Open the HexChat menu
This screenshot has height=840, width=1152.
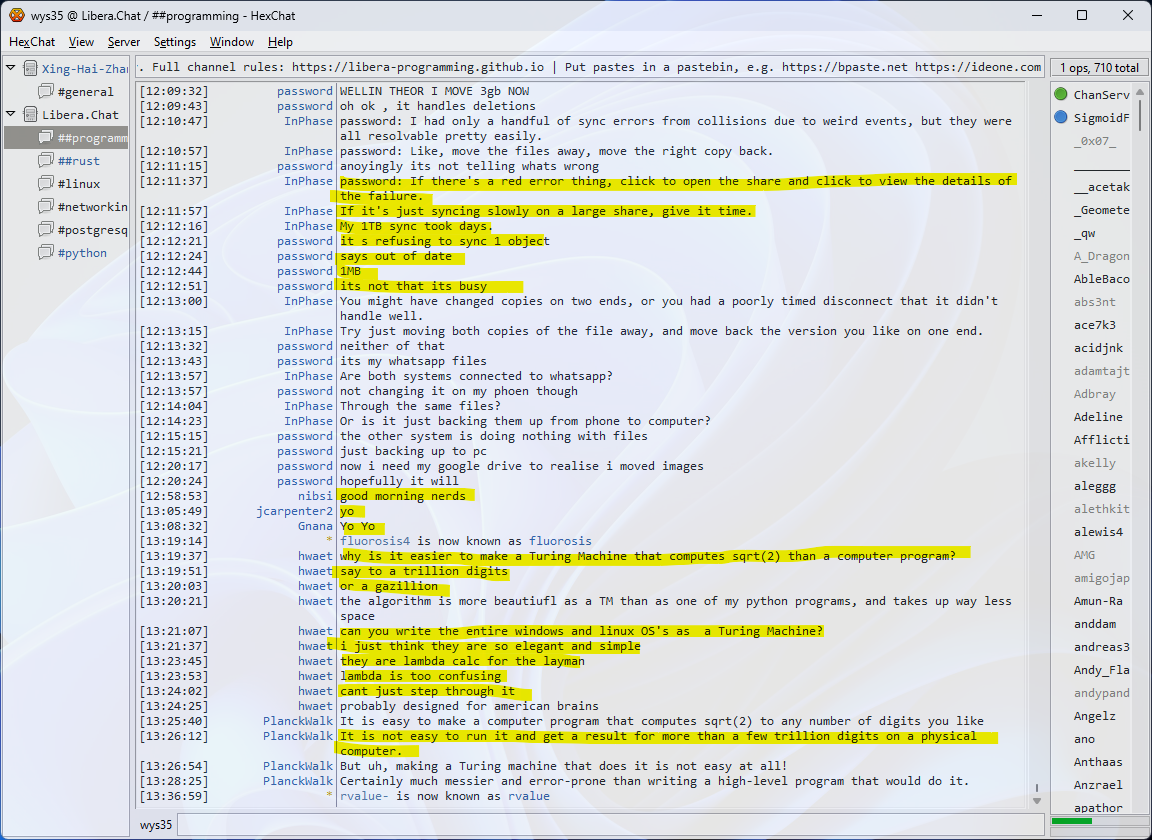[x=32, y=42]
